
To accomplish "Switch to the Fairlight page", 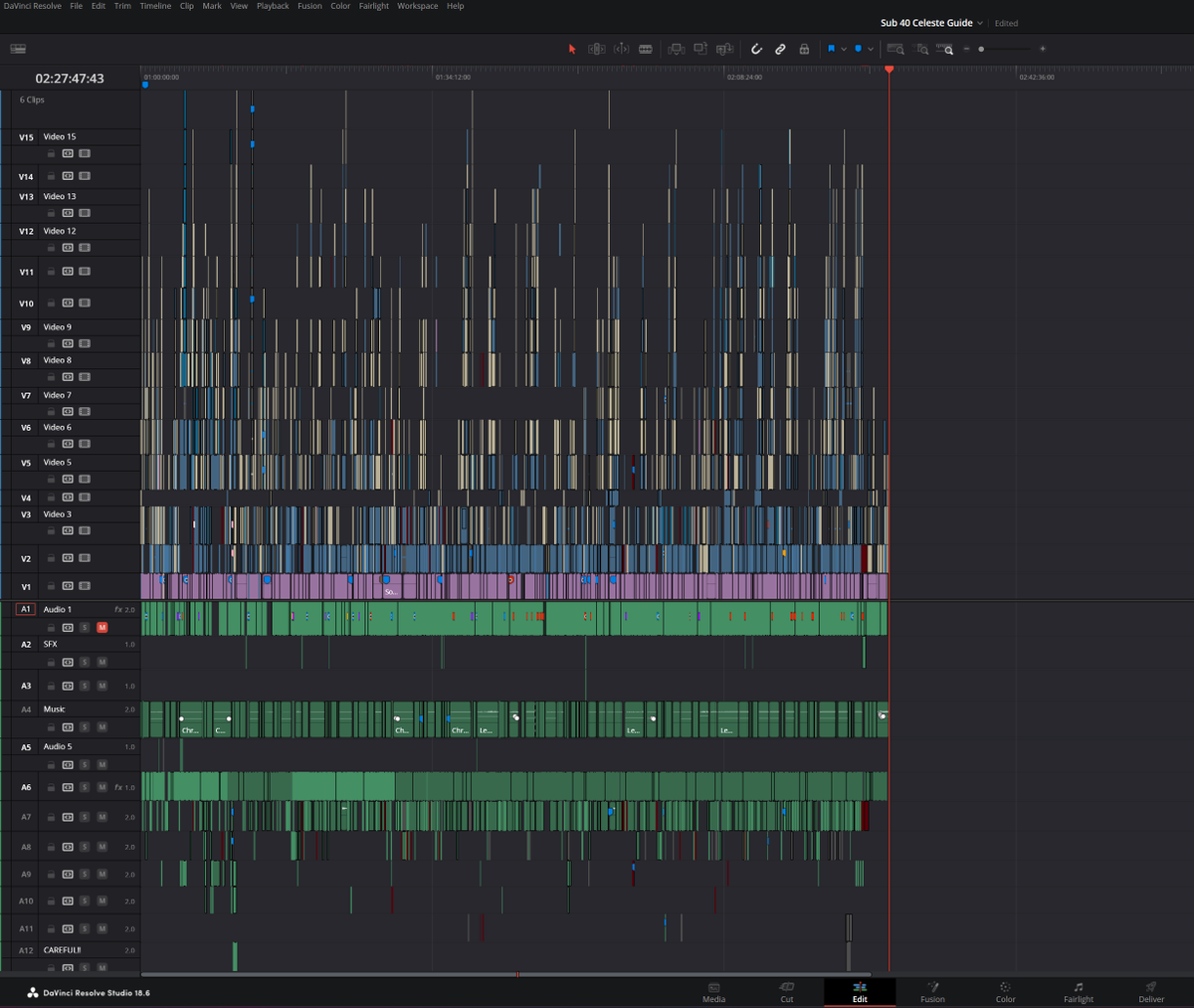I will coord(1079,992).
